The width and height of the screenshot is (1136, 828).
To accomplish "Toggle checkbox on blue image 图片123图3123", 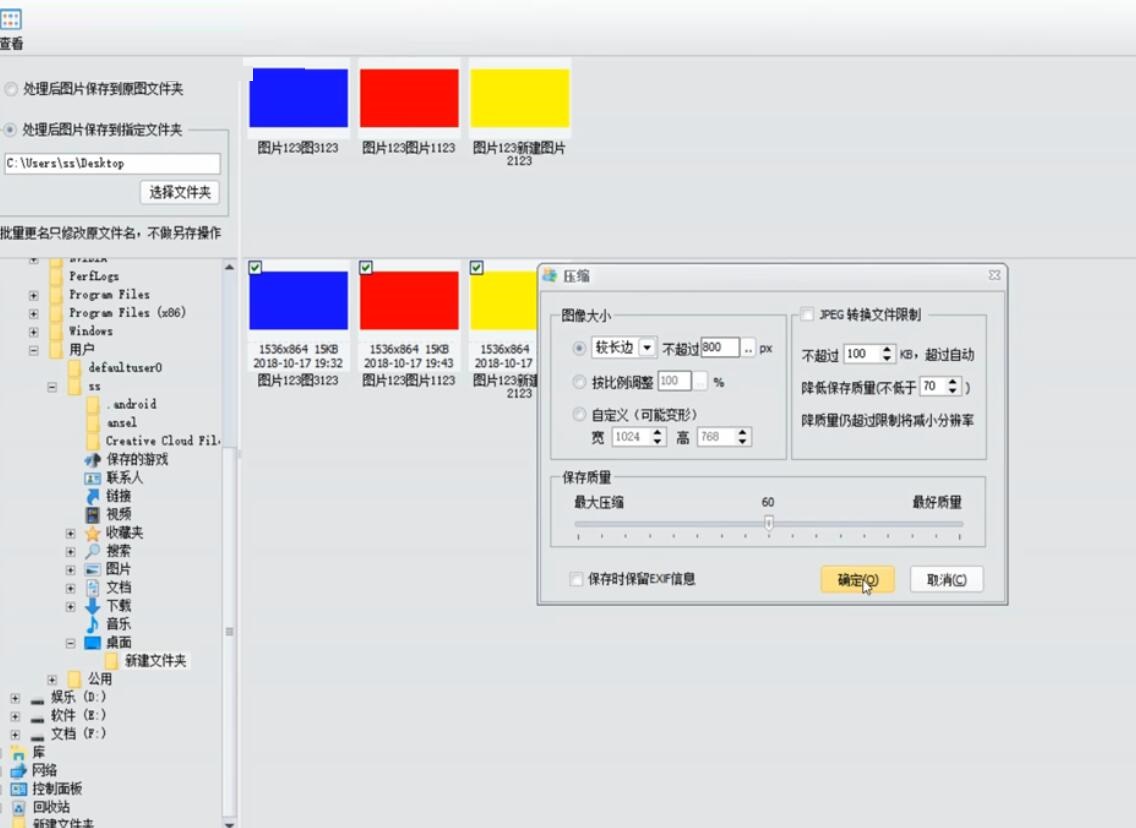I will pos(255,268).
